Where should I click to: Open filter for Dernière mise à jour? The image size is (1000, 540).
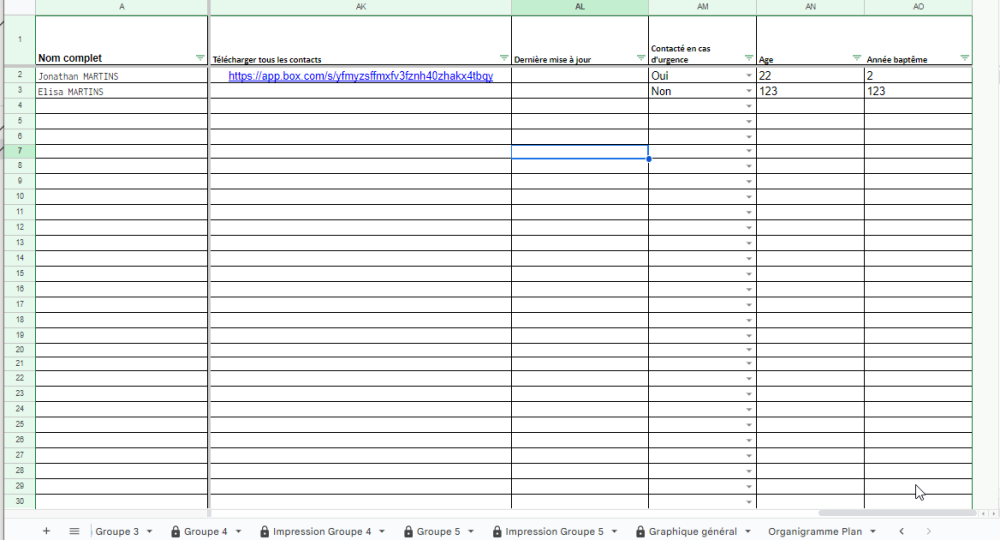(x=641, y=58)
